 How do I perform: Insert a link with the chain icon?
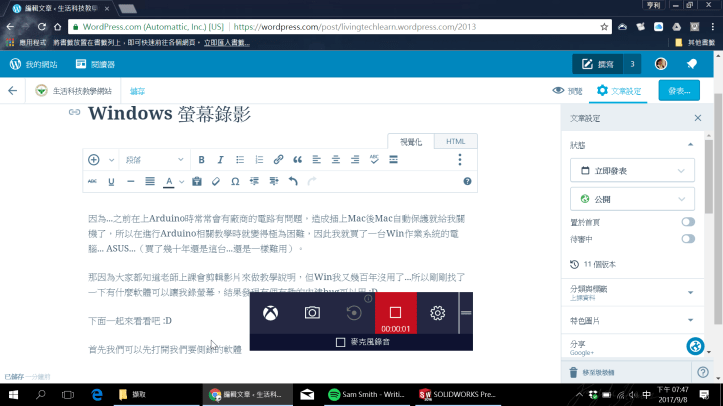[278, 160]
